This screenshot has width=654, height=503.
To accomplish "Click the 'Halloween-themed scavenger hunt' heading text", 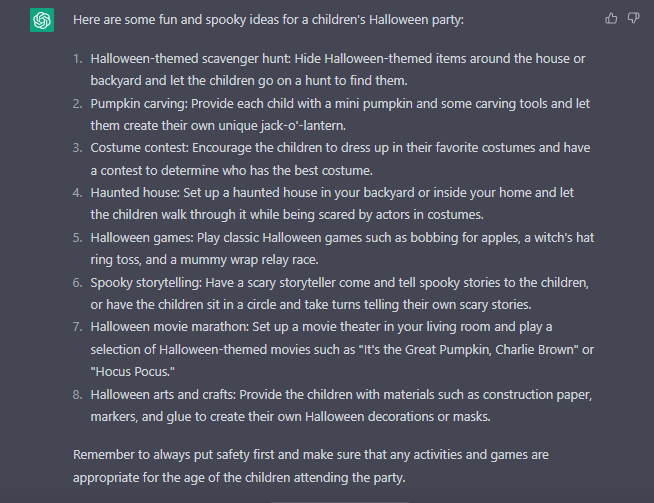I will click(x=190, y=58).
